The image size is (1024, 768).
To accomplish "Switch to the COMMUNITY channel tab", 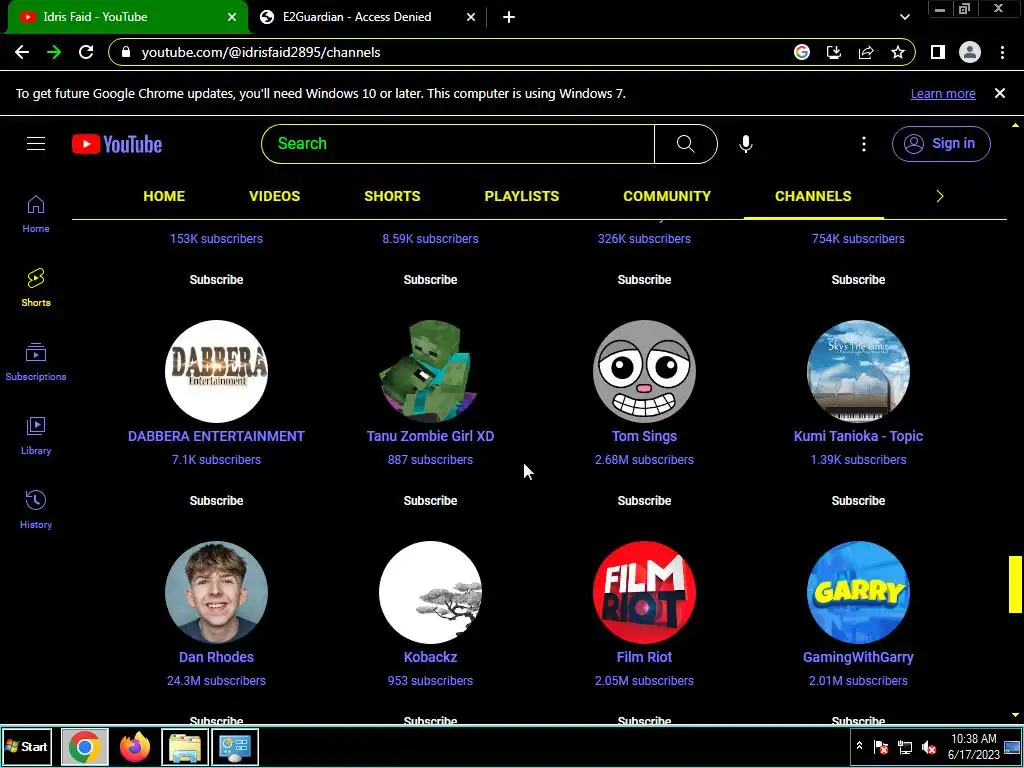I will click(667, 196).
